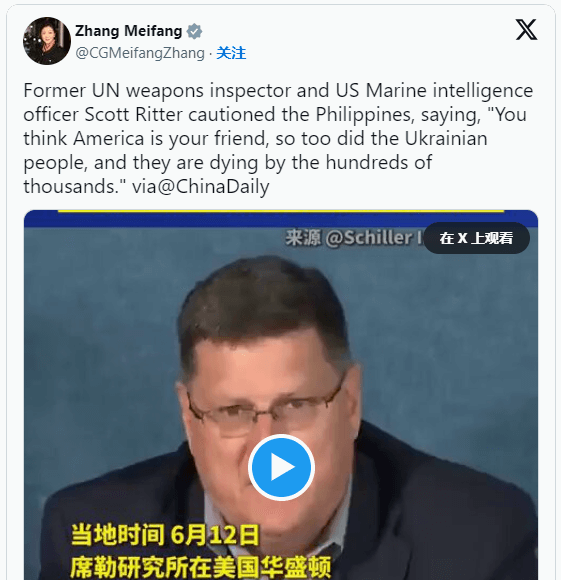The width and height of the screenshot is (561, 580).
Task: Click the X logo icon
Action: (526, 30)
